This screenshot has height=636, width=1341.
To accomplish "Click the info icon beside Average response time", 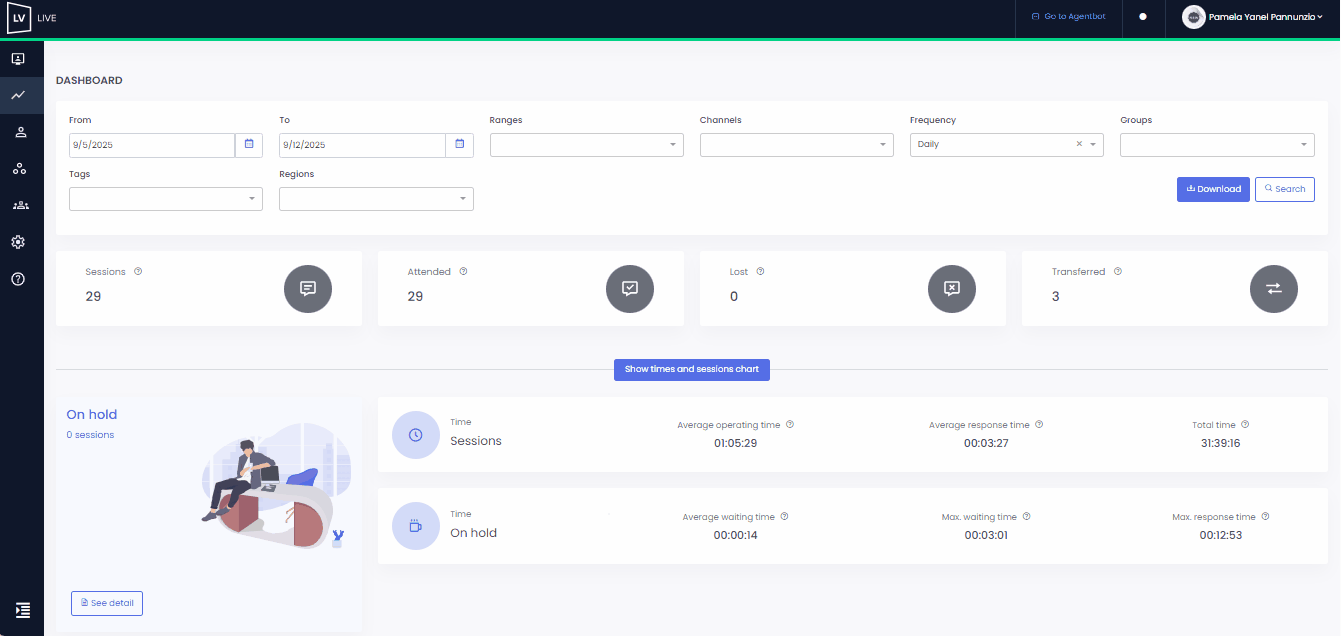I will coord(1039,424).
